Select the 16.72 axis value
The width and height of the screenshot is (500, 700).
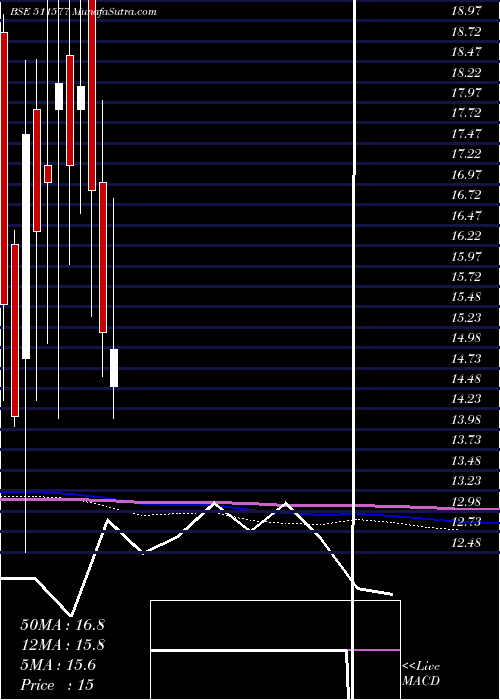coord(466,195)
